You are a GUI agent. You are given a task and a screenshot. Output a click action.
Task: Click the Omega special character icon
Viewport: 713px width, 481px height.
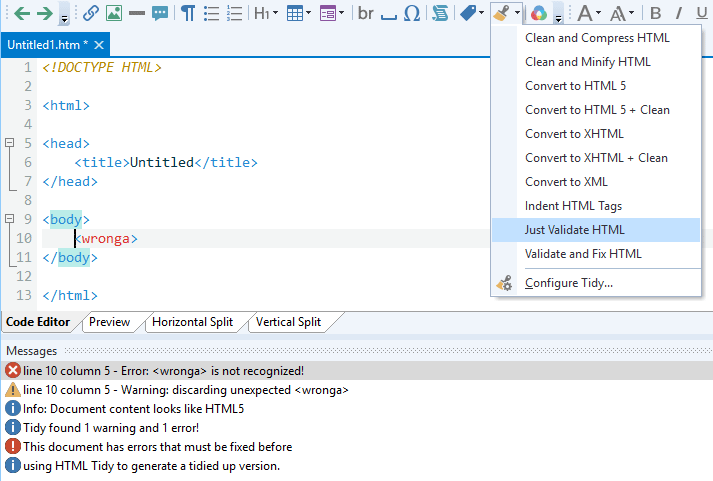412,13
